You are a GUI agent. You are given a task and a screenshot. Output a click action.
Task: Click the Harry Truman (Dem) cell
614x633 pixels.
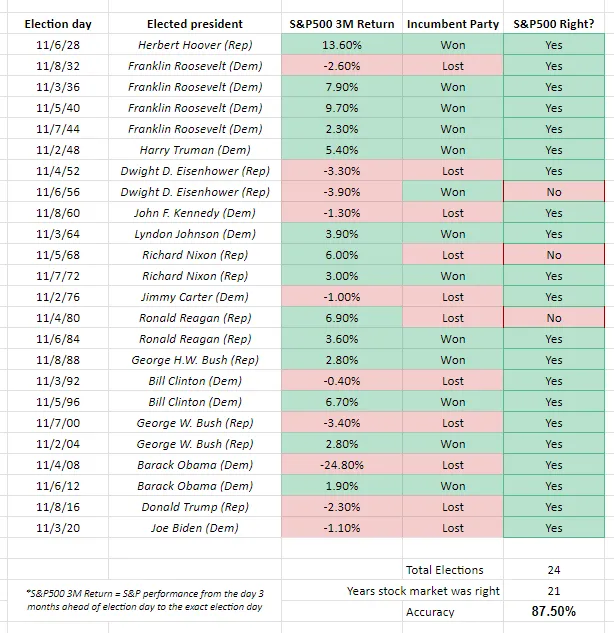[x=194, y=150]
